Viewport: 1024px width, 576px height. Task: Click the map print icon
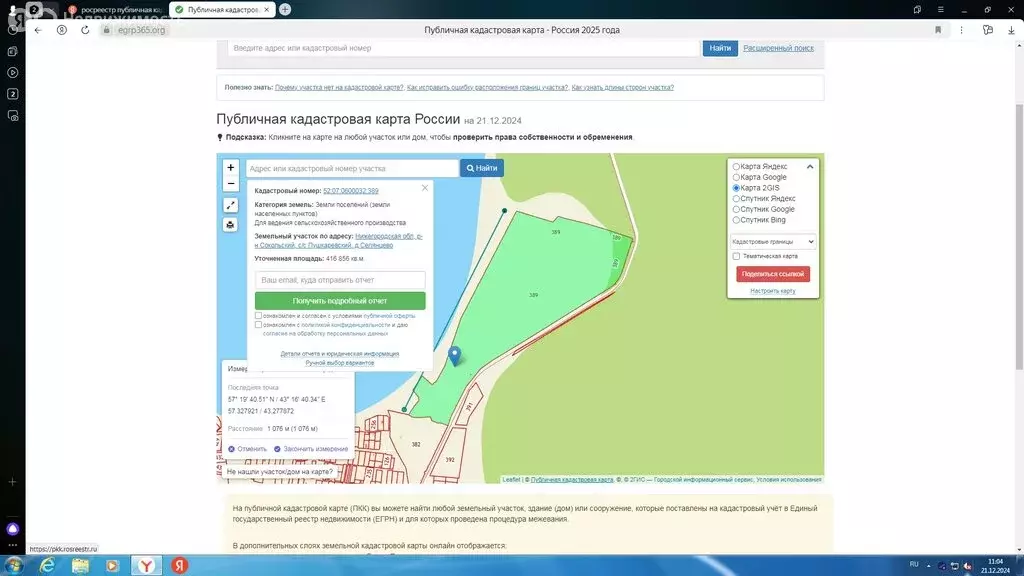click(x=231, y=225)
